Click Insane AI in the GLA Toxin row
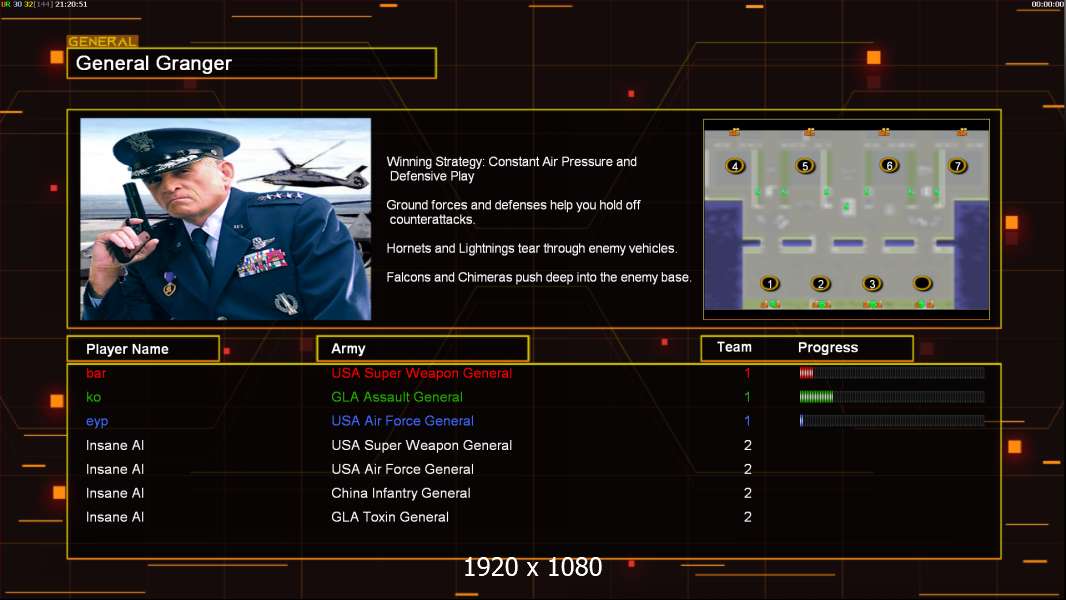 115,516
